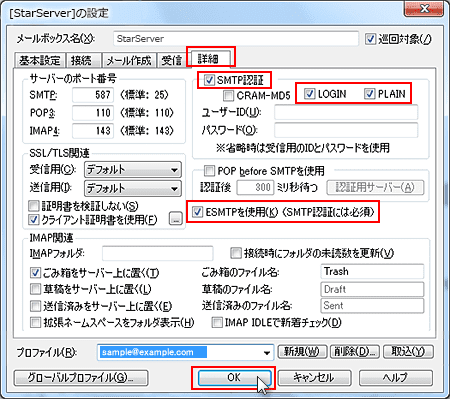The height and width of the screenshot is (399, 450).
Task: Toggle クライアント証明書を使用 checkbox
Action: coord(34,219)
